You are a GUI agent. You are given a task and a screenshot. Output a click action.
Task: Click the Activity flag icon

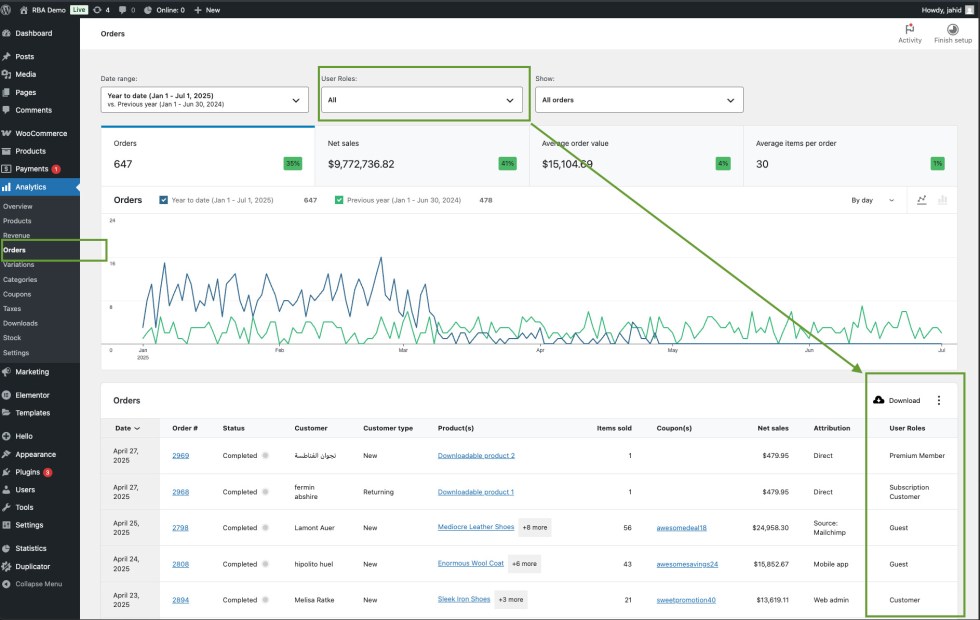coord(909,29)
